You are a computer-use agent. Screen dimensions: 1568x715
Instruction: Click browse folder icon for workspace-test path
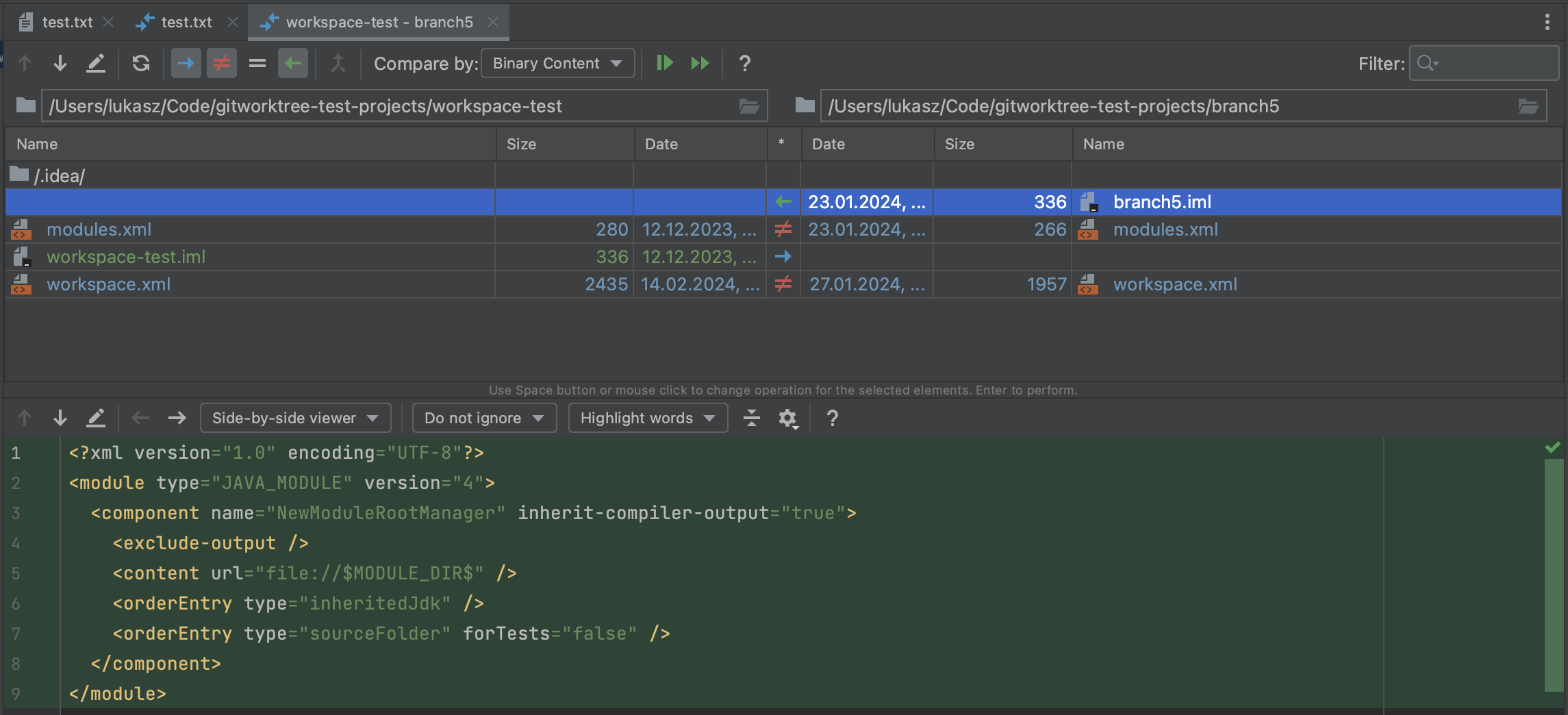[749, 106]
